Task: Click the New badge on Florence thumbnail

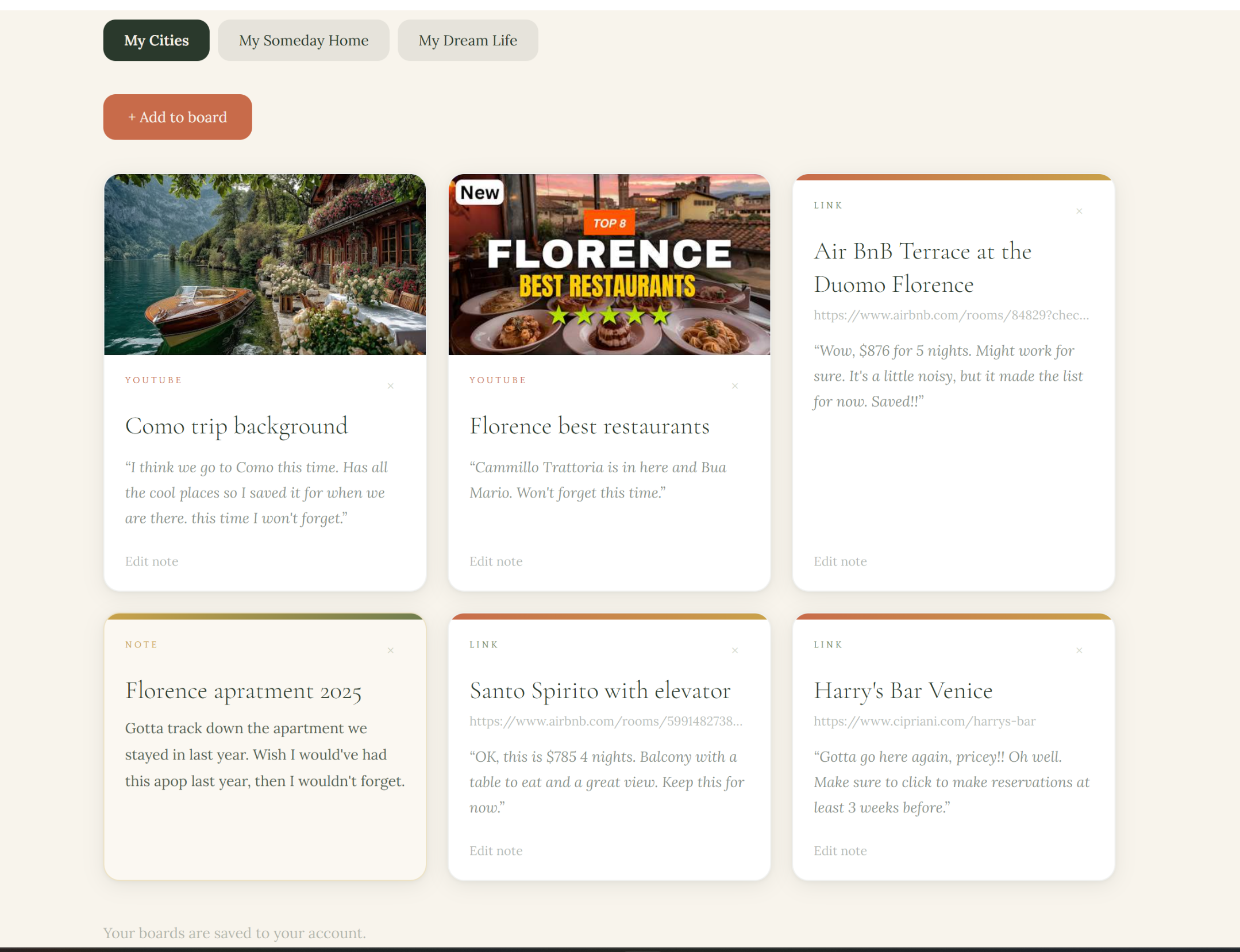Action: click(x=480, y=192)
